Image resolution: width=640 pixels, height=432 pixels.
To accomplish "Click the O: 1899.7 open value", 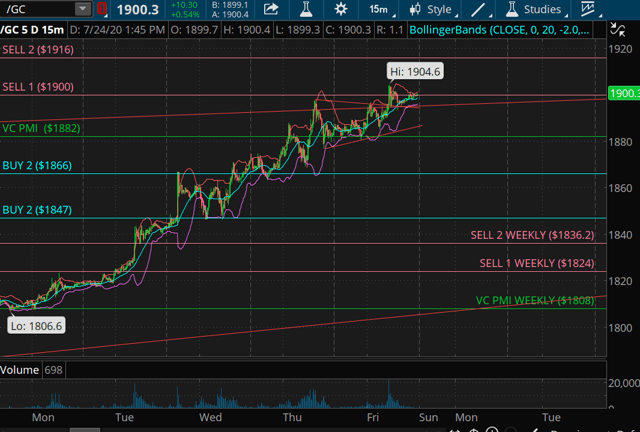I will tap(194, 30).
